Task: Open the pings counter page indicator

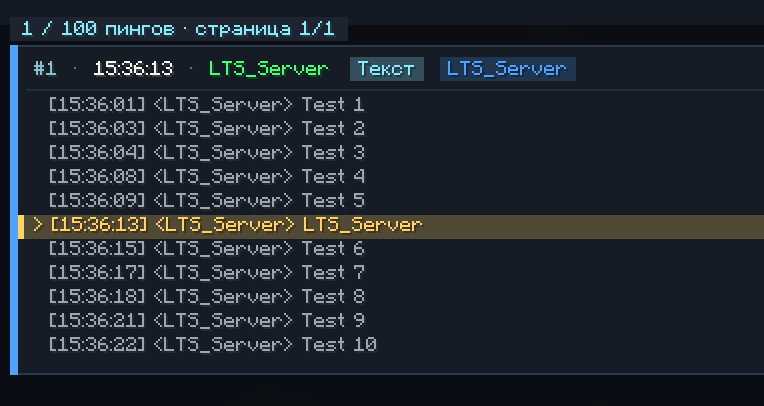Action: click(x=178, y=29)
